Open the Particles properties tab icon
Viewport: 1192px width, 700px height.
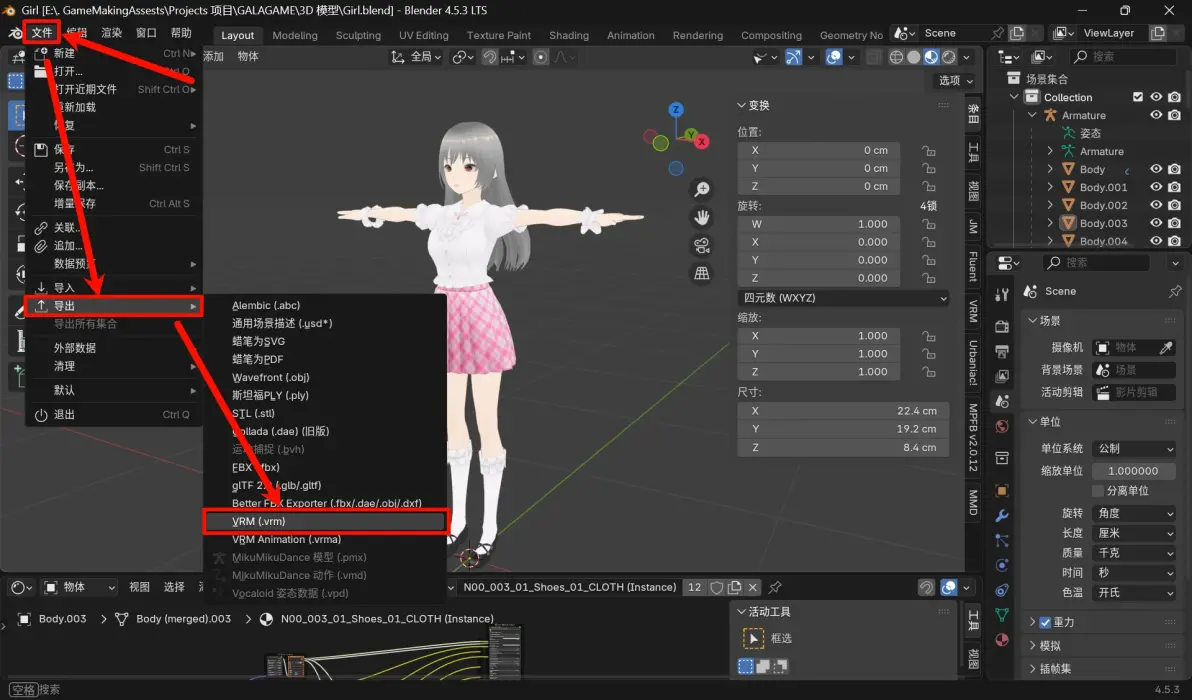point(1002,540)
